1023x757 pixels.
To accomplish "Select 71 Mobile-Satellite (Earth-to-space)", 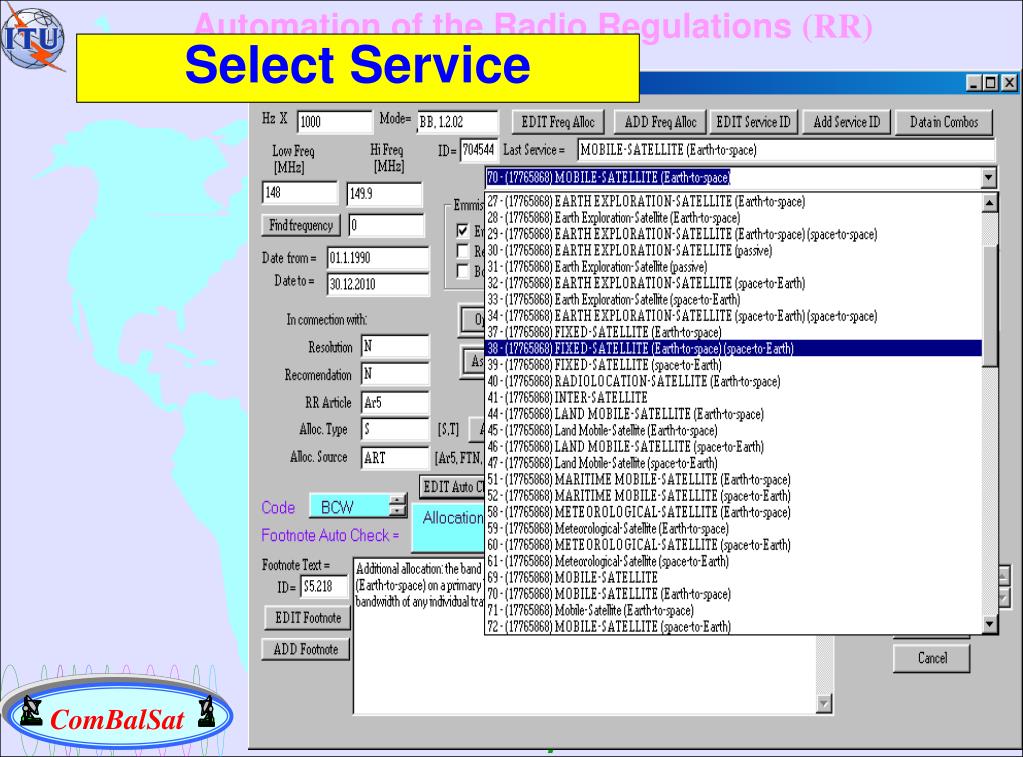I will pyautogui.click(x=734, y=610).
